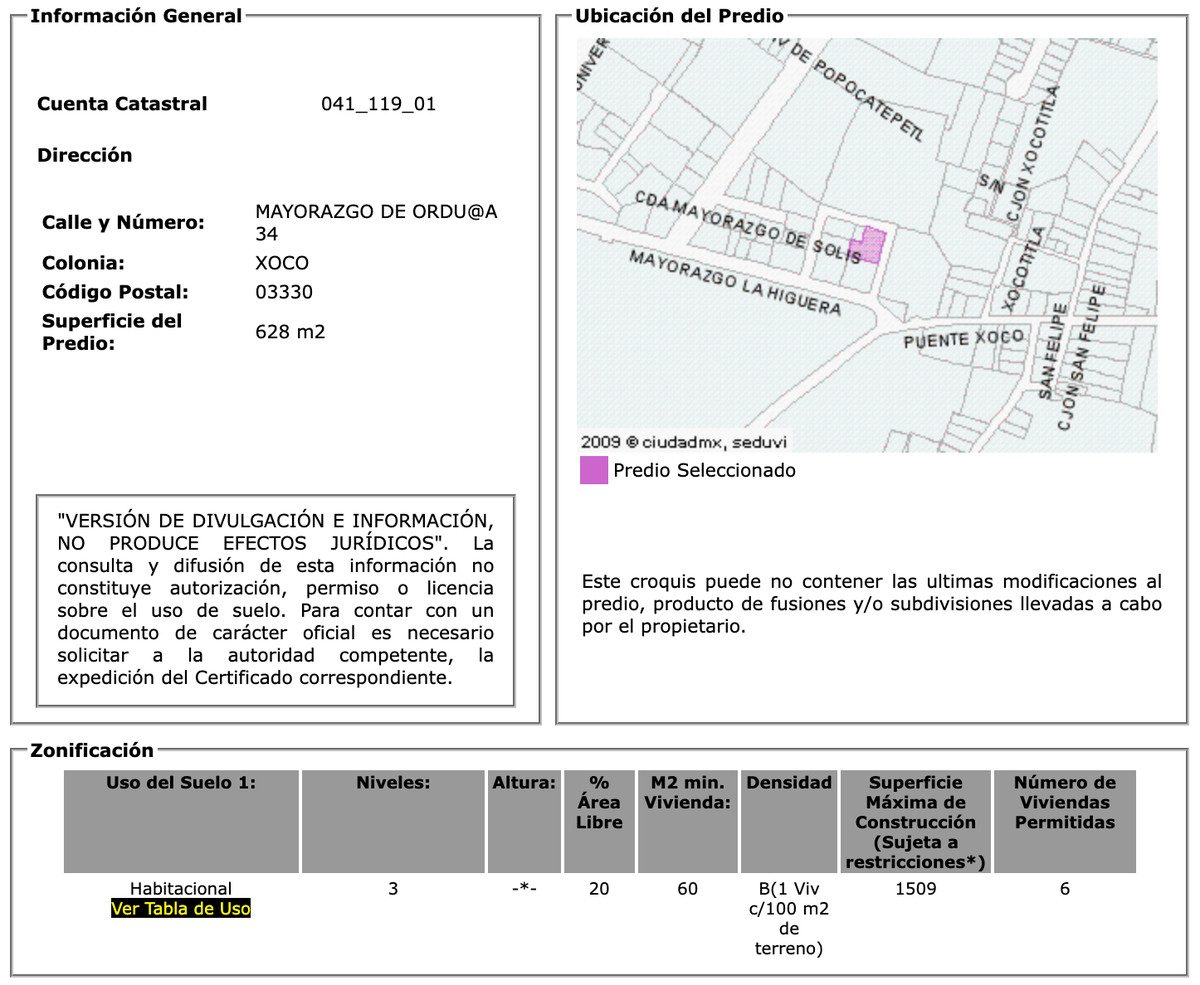Screen dimensions: 1200x985
Task: Click the Niveles column header
Action: coord(393,821)
